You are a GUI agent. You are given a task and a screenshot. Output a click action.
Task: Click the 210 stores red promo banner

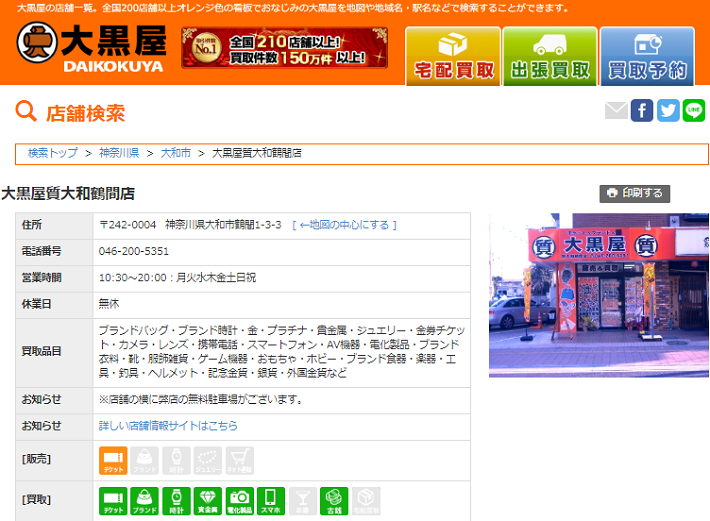284,48
